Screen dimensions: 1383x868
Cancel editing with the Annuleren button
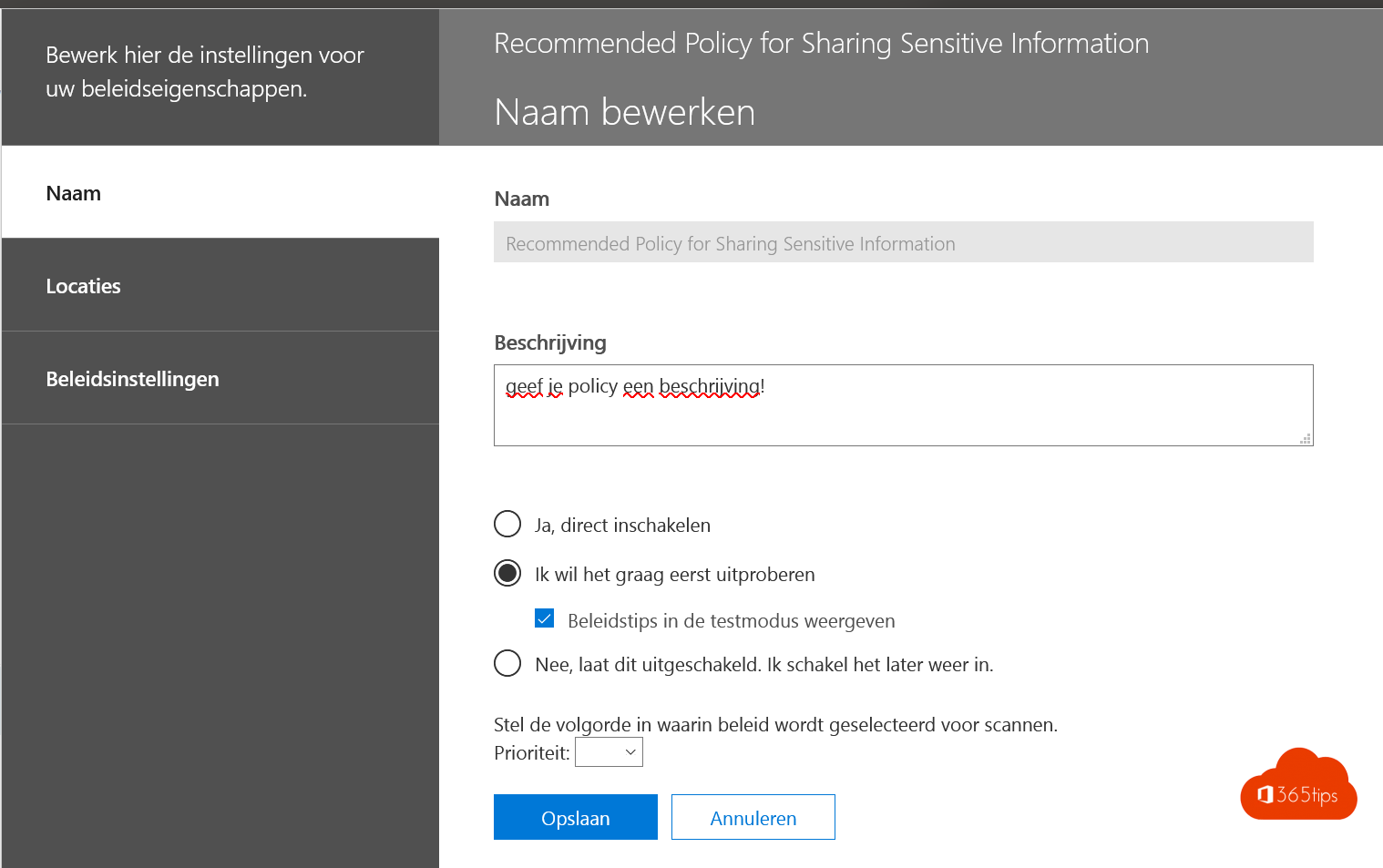click(753, 817)
